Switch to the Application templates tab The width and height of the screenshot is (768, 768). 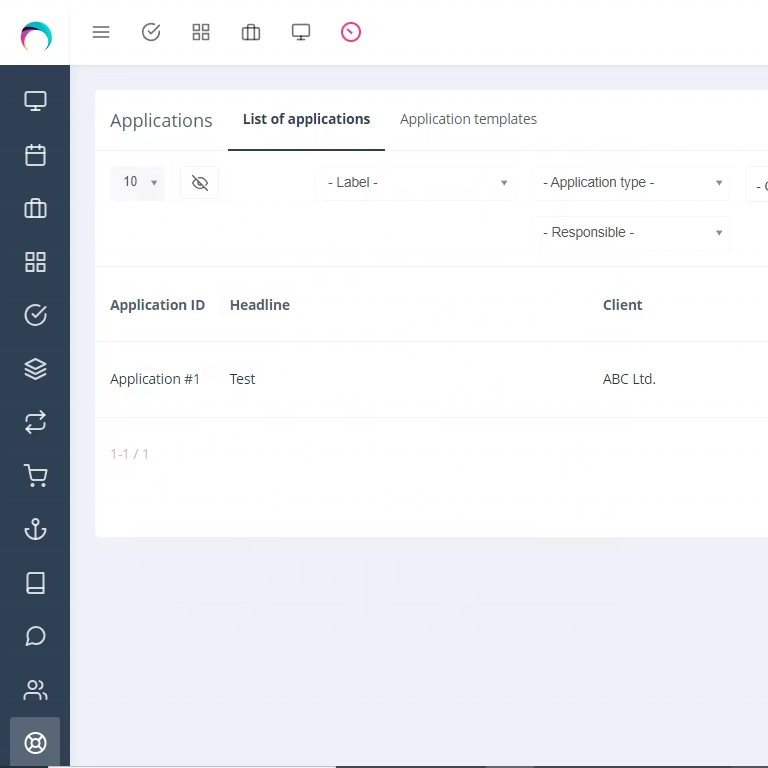(x=468, y=119)
